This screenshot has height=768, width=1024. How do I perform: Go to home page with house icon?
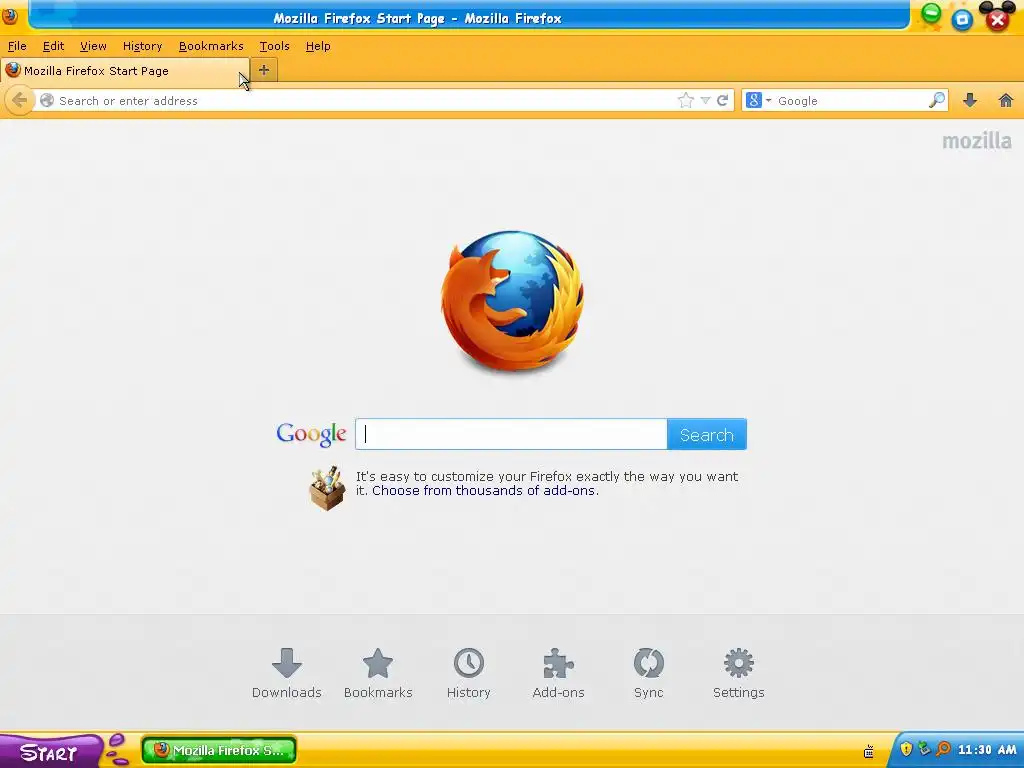[x=1006, y=100]
